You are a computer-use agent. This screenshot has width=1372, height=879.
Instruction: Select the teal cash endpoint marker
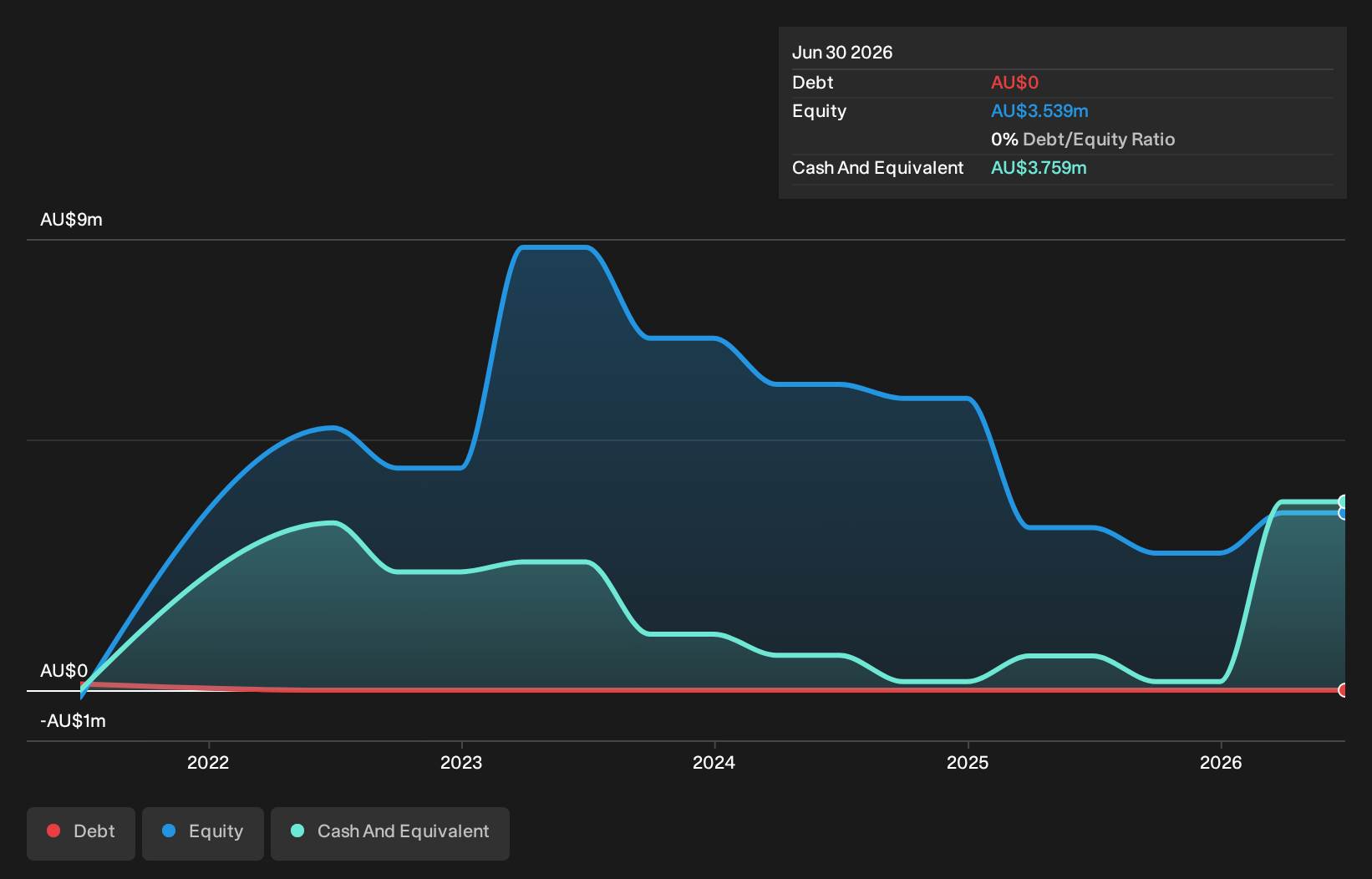pos(1344,501)
